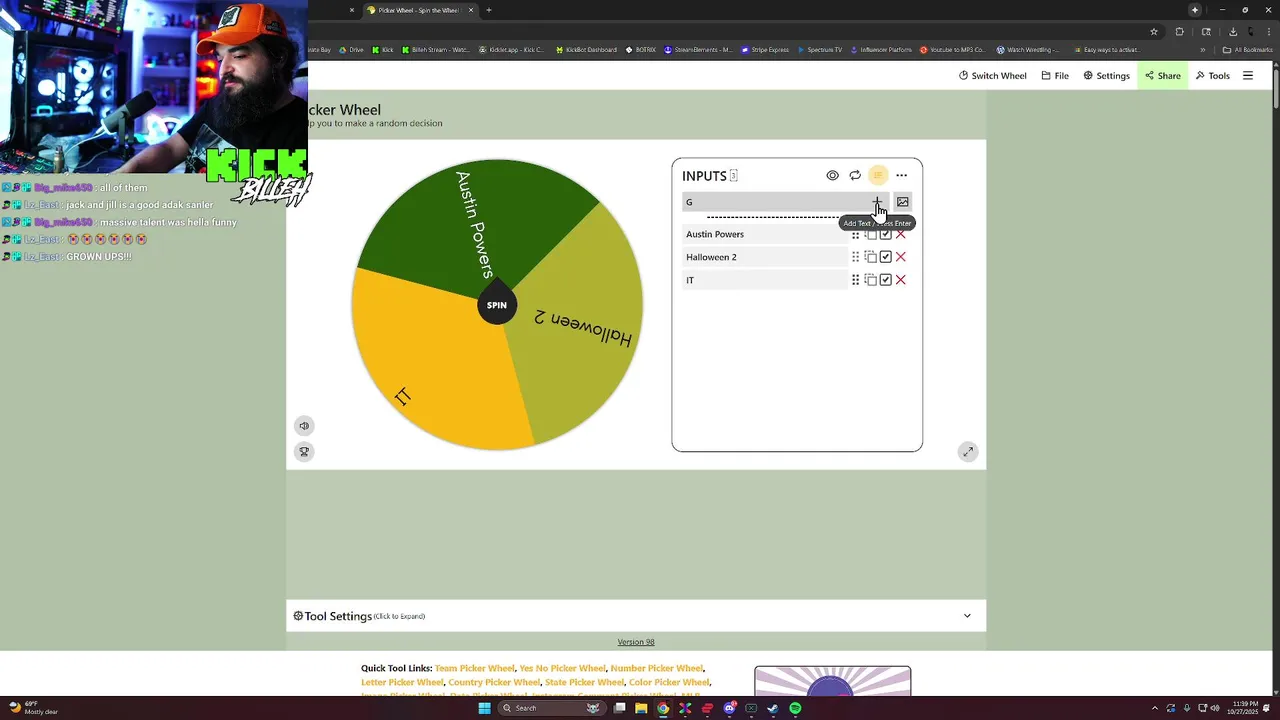Close the Picker Wheel browser tab

coord(471,10)
